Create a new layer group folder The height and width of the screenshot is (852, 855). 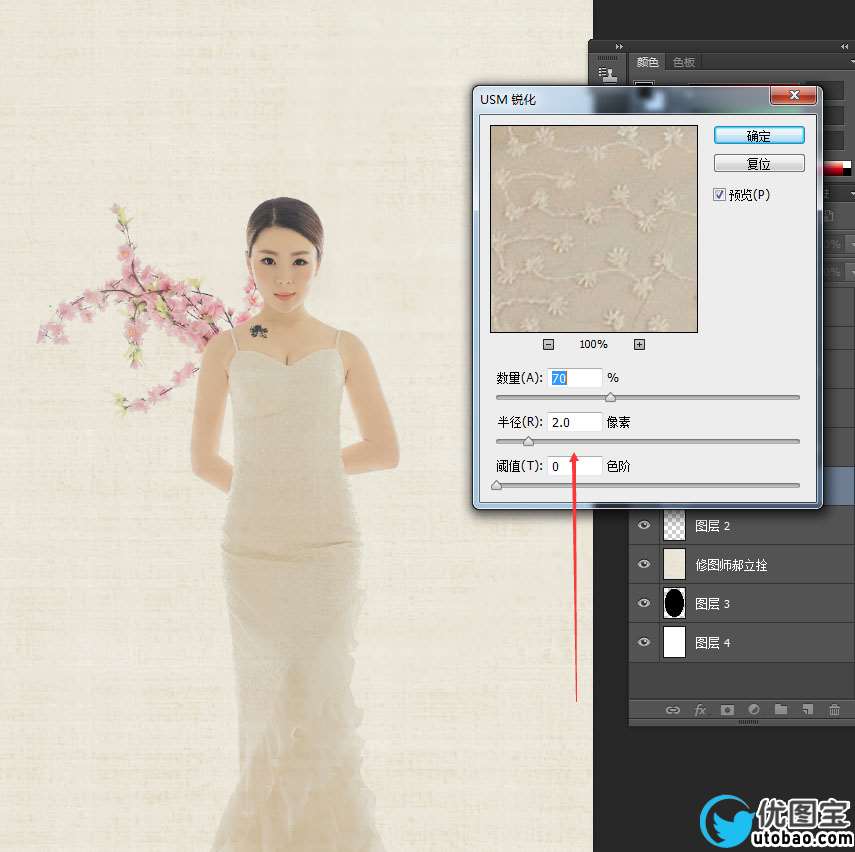click(781, 710)
